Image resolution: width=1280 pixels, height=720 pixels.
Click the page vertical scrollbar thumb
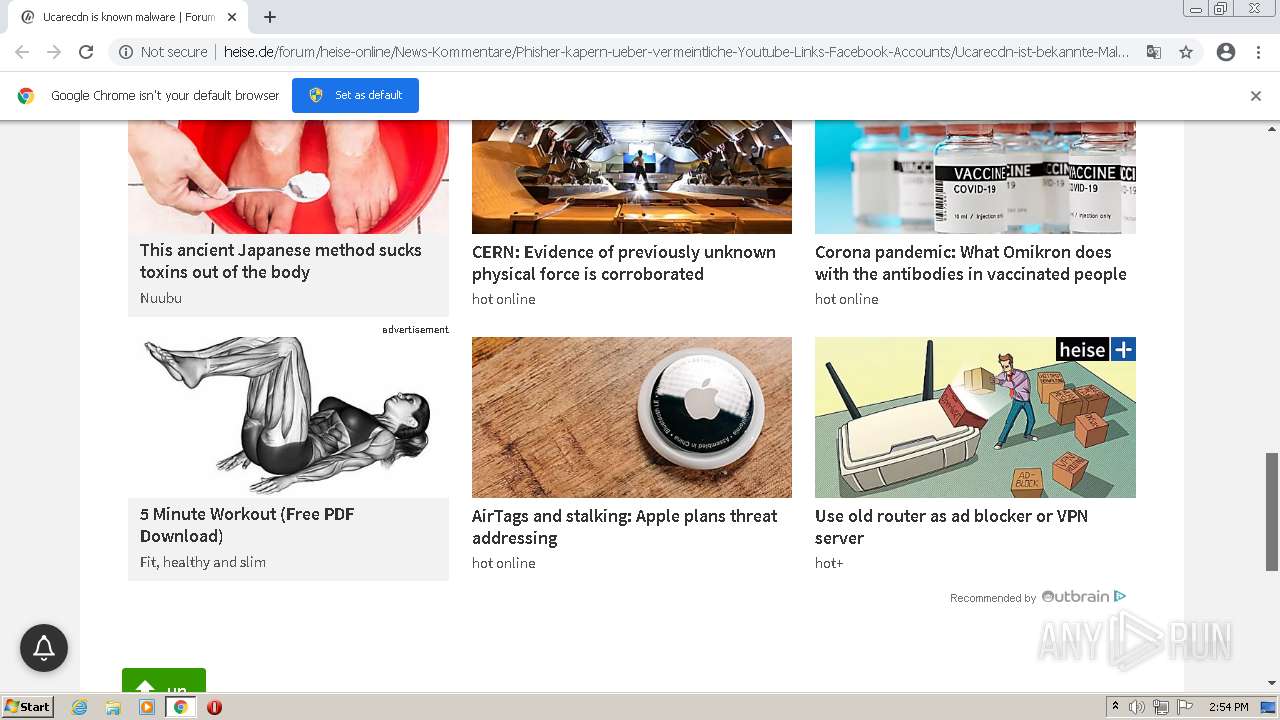tap(1272, 511)
